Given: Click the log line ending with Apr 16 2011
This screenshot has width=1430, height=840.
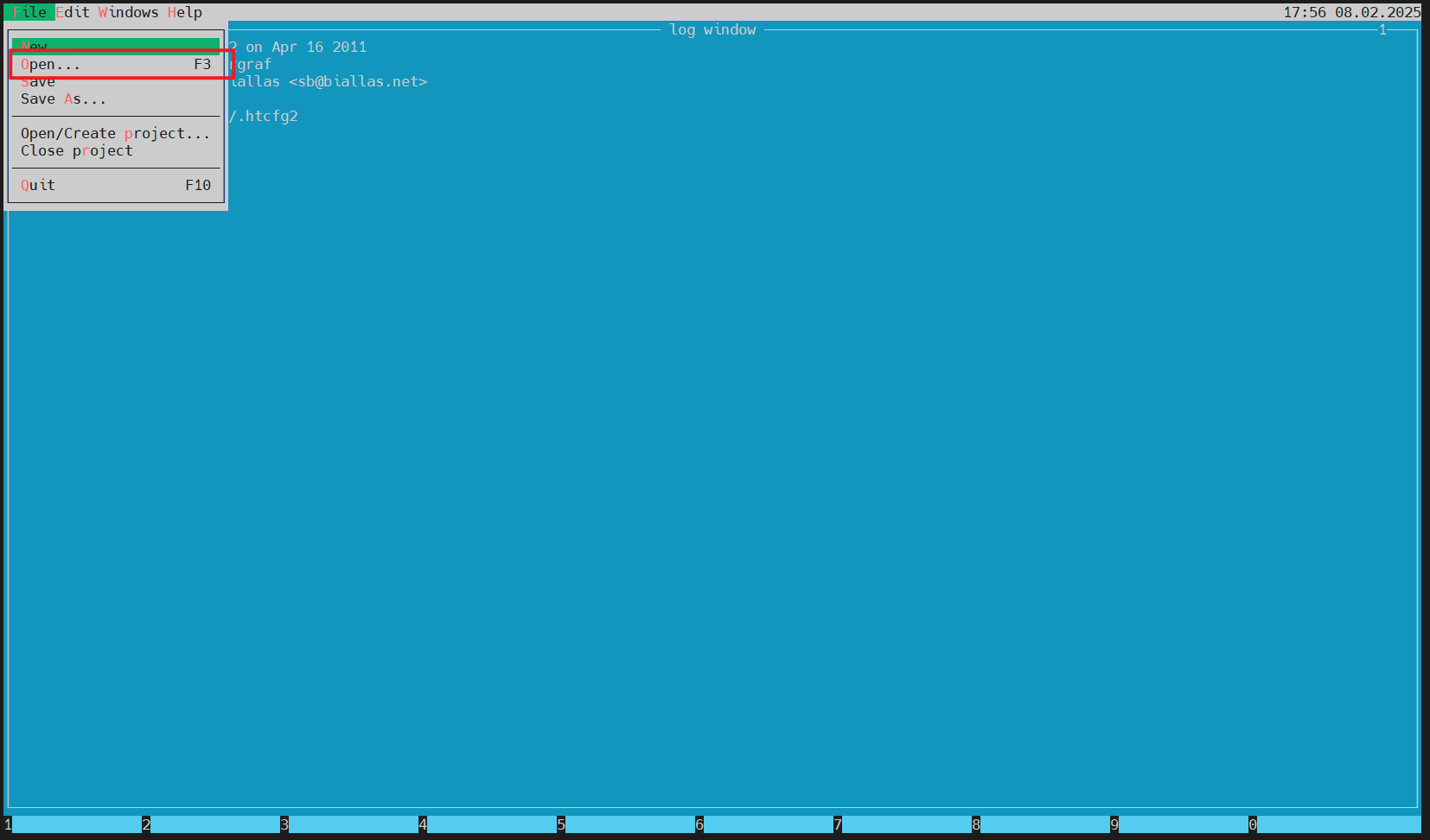Looking at the screenshot, I should (x=297, y=47).
